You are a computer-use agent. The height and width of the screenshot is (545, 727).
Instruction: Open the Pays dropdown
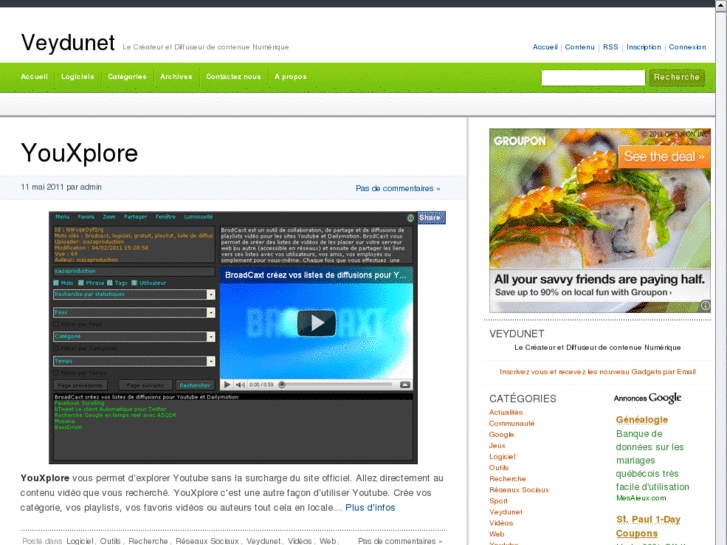[x=134, y=313]
